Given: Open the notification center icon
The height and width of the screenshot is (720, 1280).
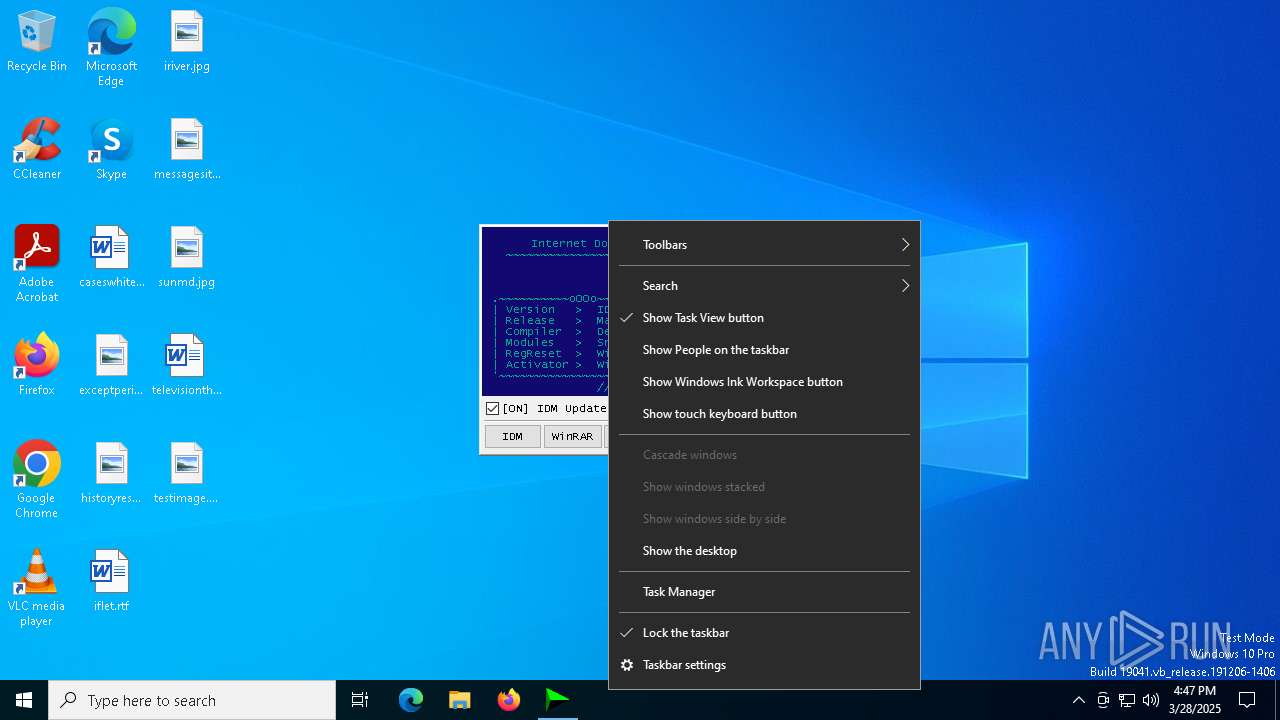Looking at the screenshot, I should (x=1247, y=700).
